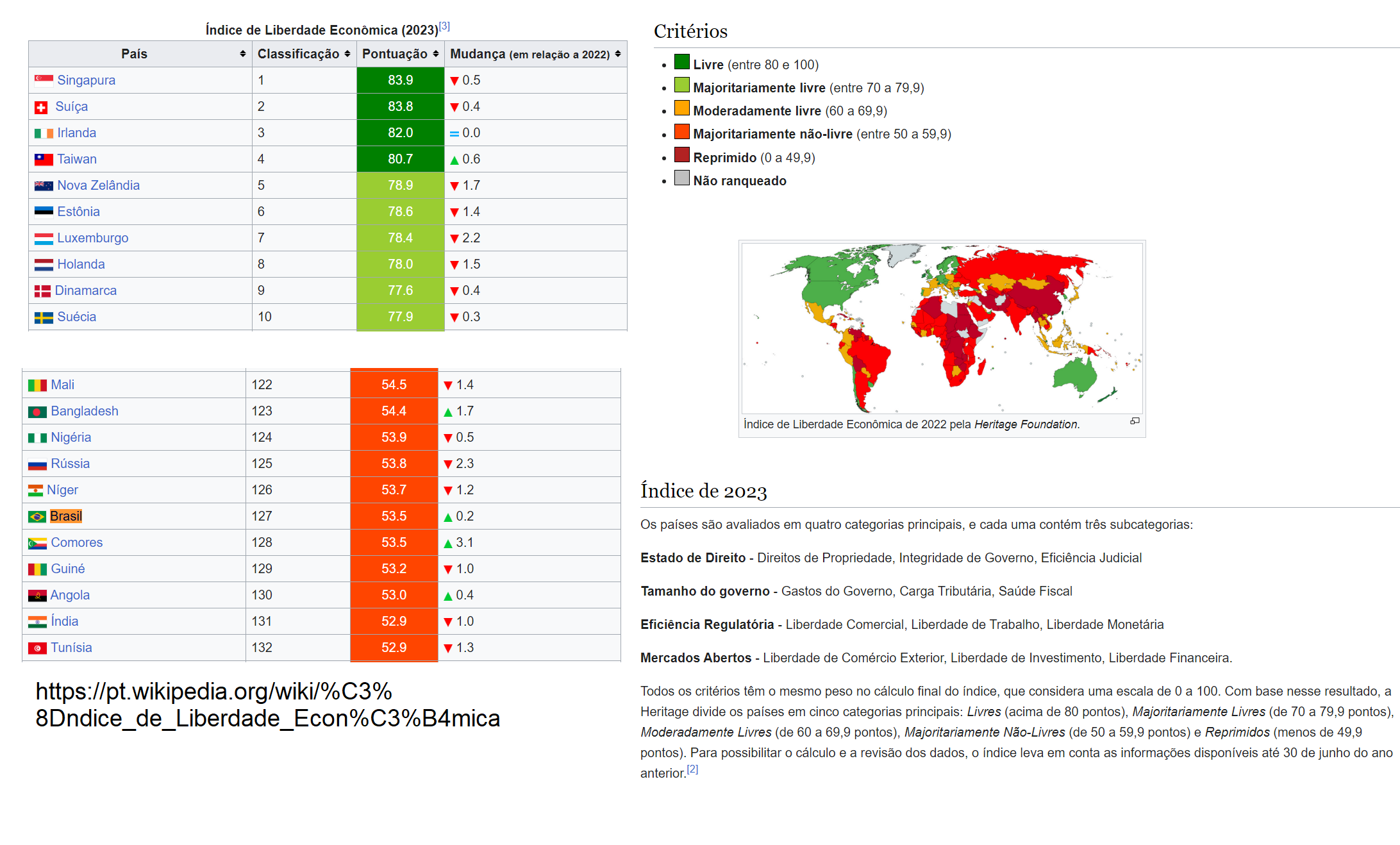This screenshot has height=845, width=1400.
Task: Open the Luxemburgo country link
Action: coord(92,238)
